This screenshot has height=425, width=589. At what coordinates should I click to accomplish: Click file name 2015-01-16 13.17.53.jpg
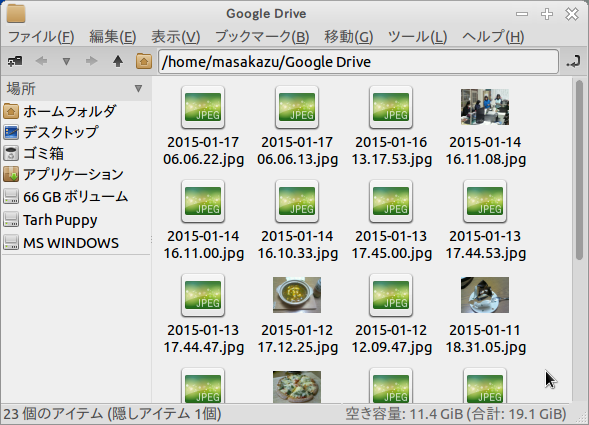pos(391,151)
